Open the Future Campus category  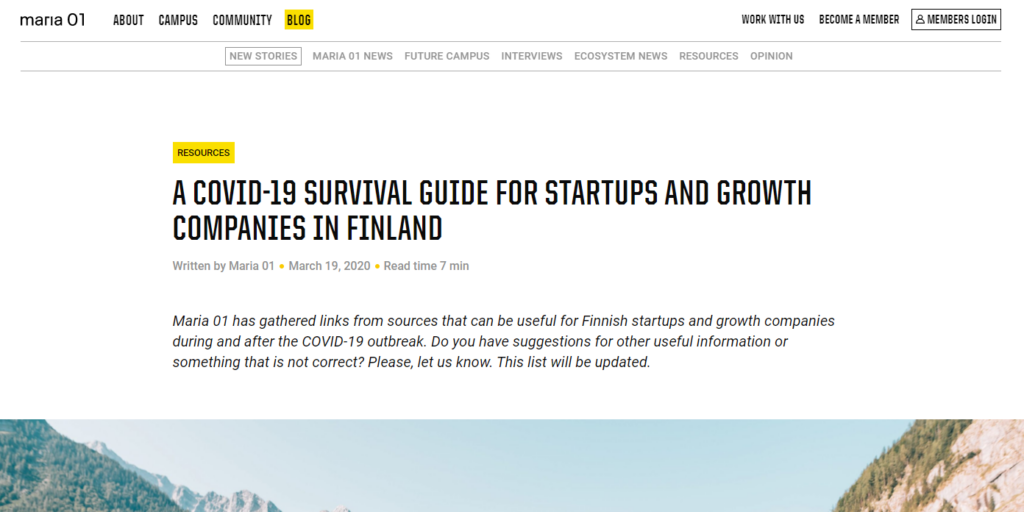point(447,56)
